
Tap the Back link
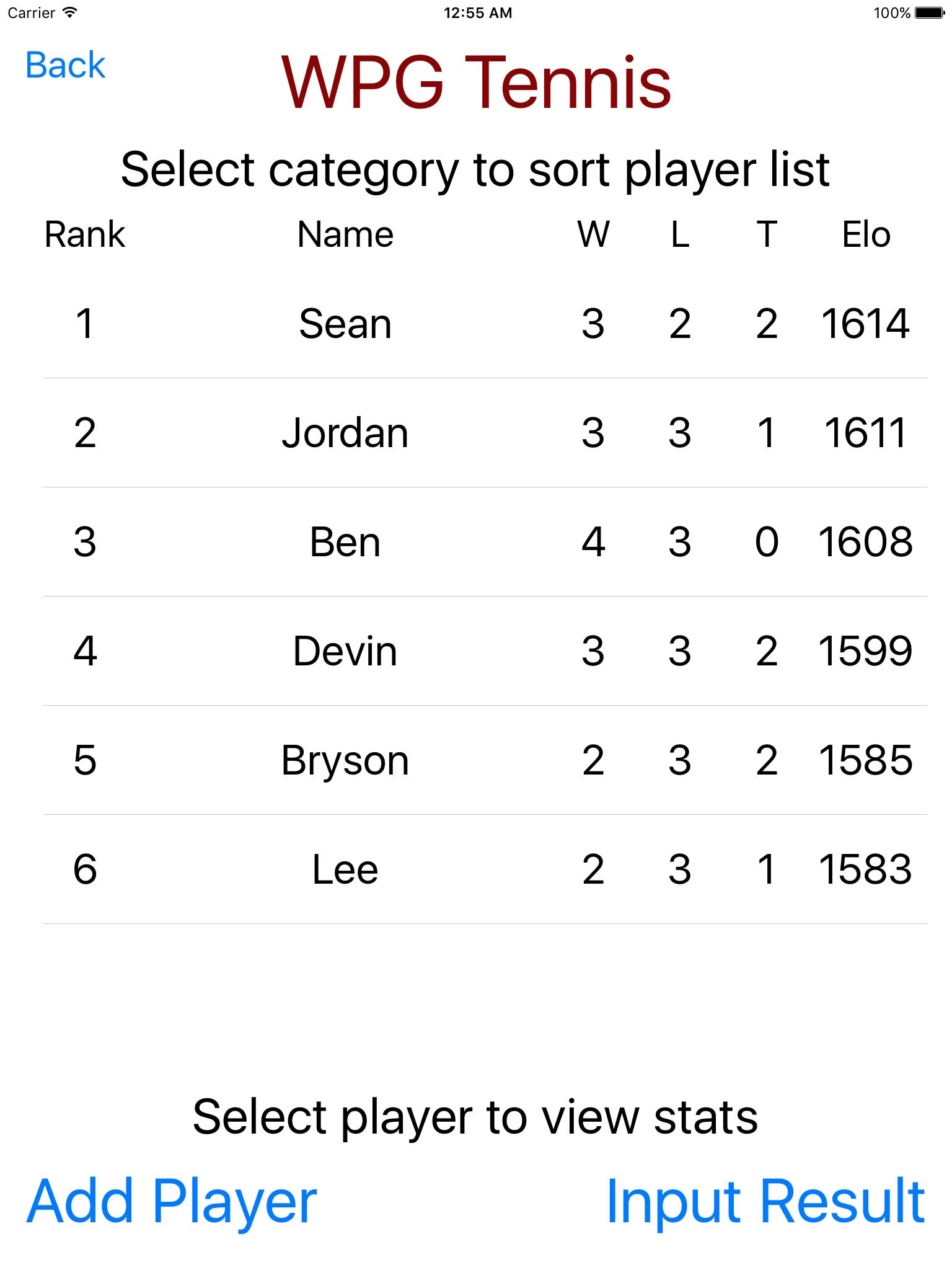tap(66, 65)
